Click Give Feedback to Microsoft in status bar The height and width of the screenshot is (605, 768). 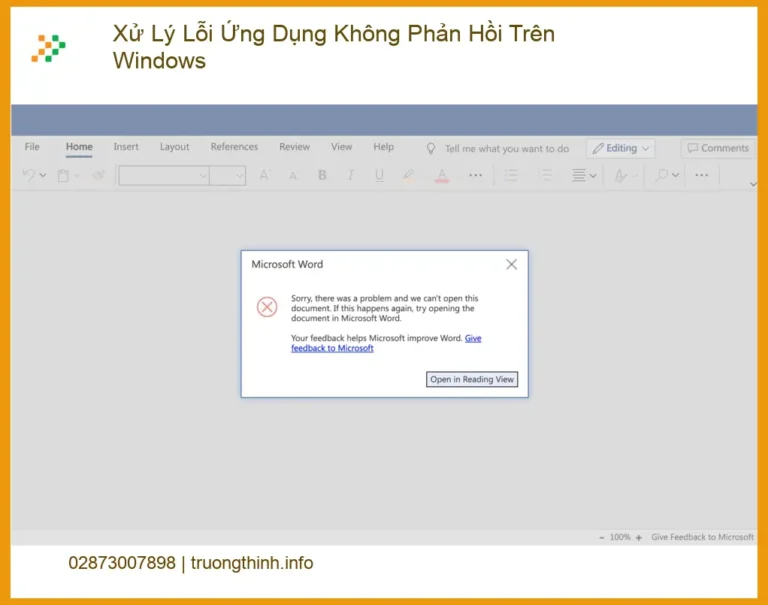tap(702, 537)
